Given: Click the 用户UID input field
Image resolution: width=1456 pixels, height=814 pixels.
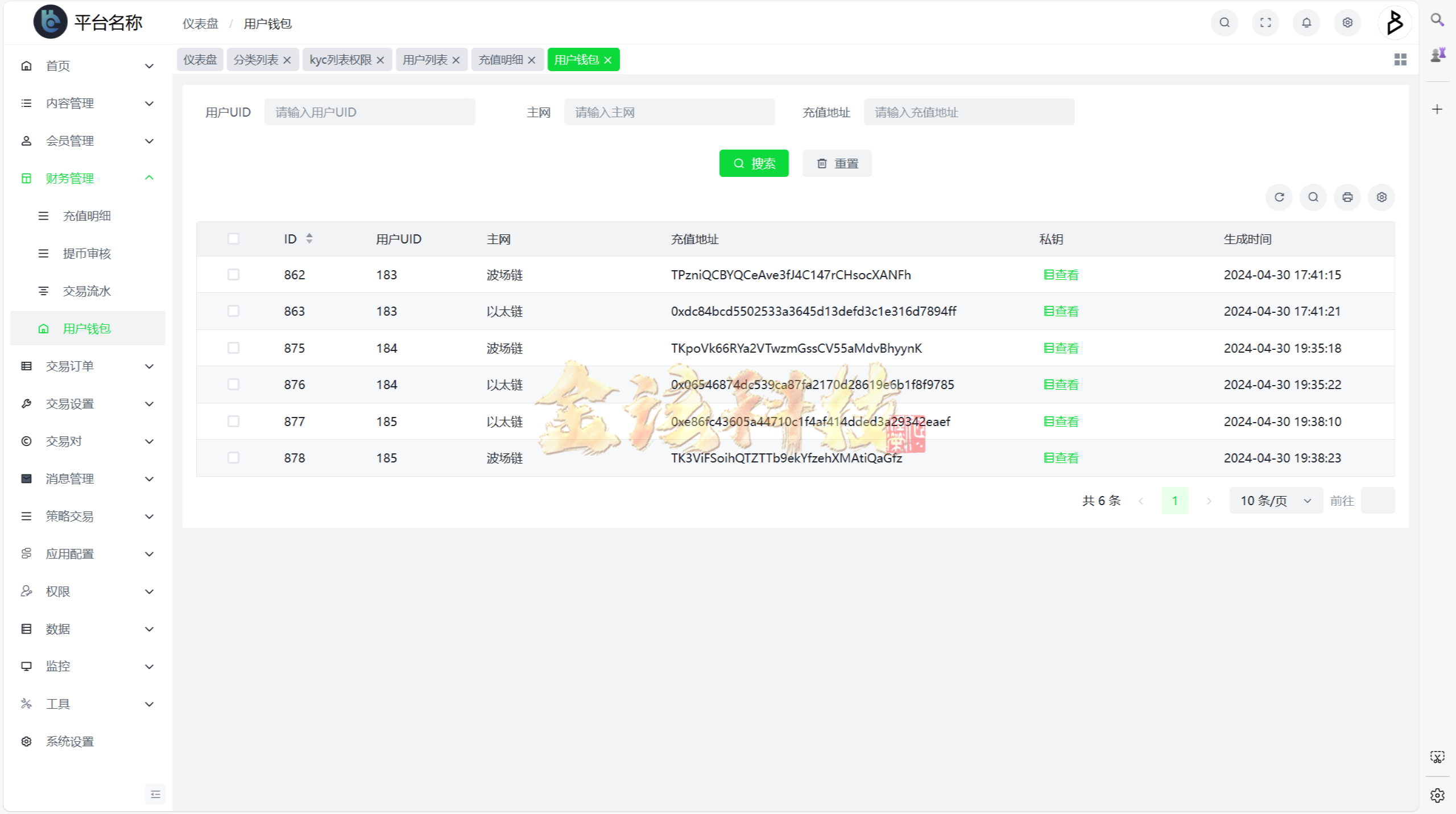Looking at the screenshot, I should point(370,111).
